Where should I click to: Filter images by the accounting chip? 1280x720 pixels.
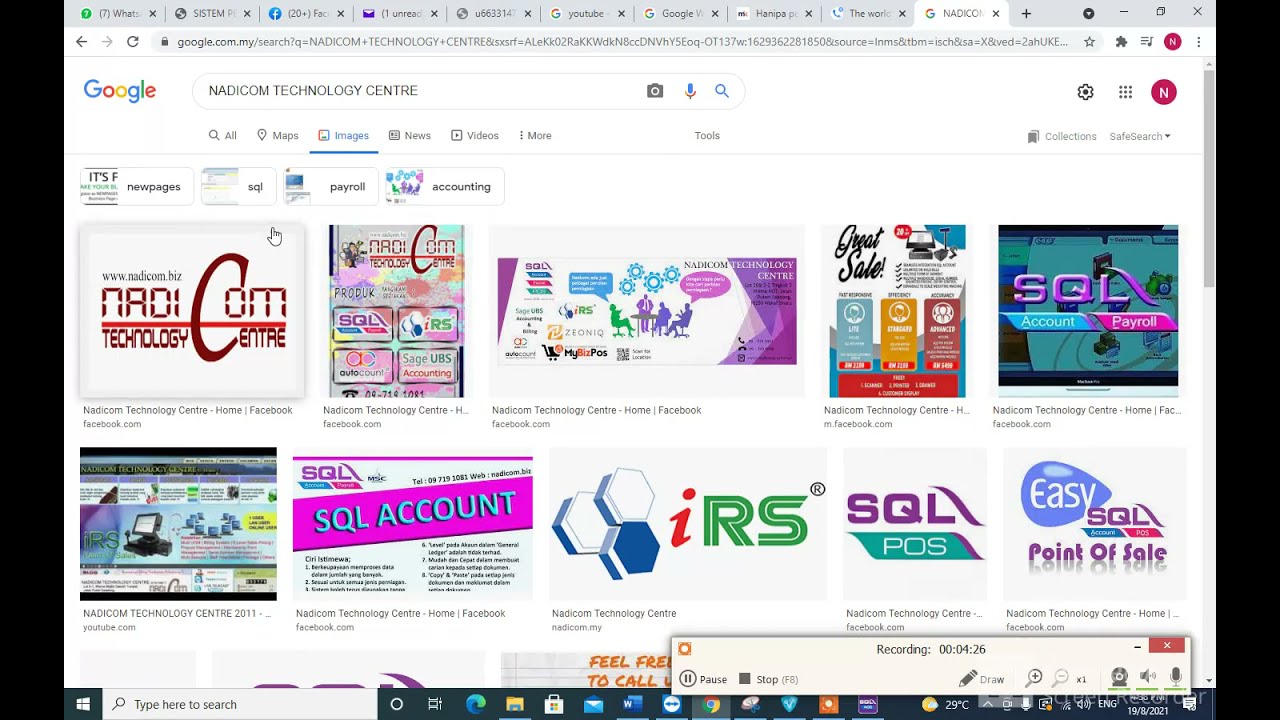pos(445,187)
